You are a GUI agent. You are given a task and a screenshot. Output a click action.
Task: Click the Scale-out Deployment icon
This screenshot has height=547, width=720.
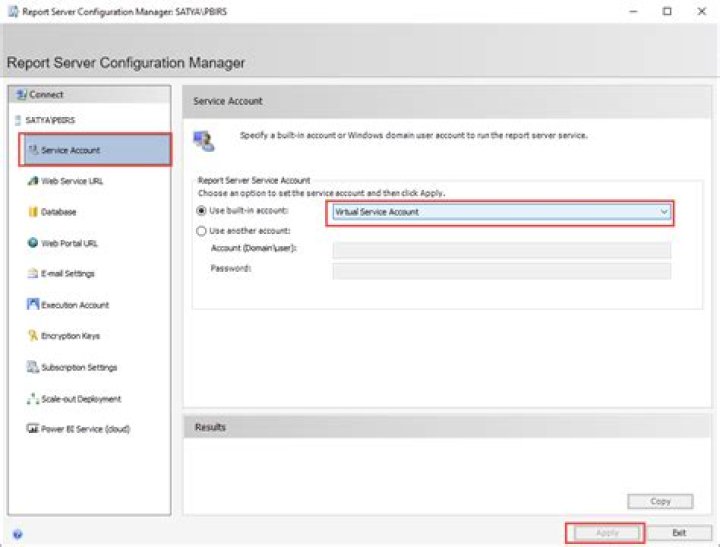point(33,399)
